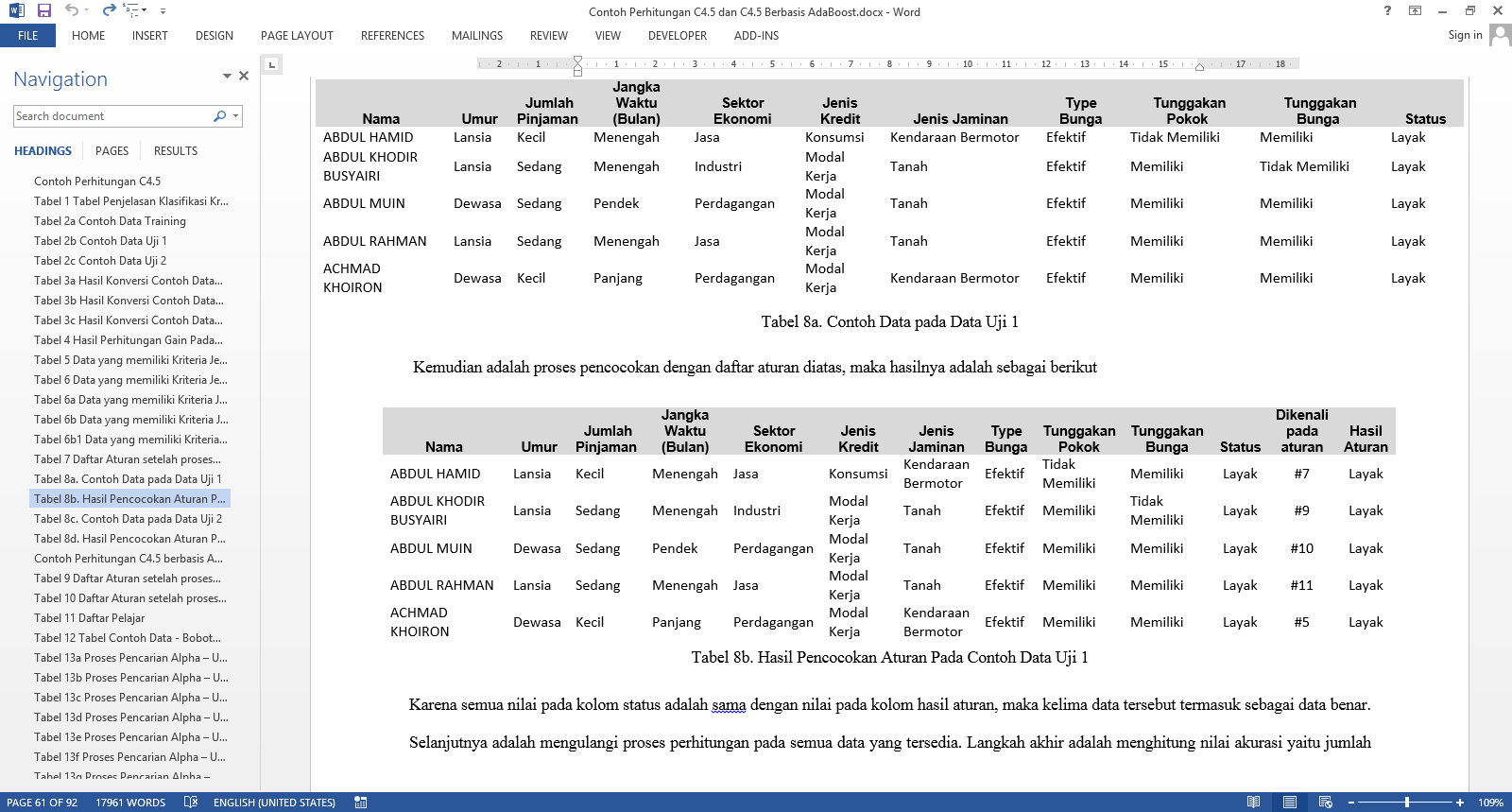This screenshot has width=1512, height=812.
Task: Open proofing errors status bar icon
Action: click(x=191, y=802)
